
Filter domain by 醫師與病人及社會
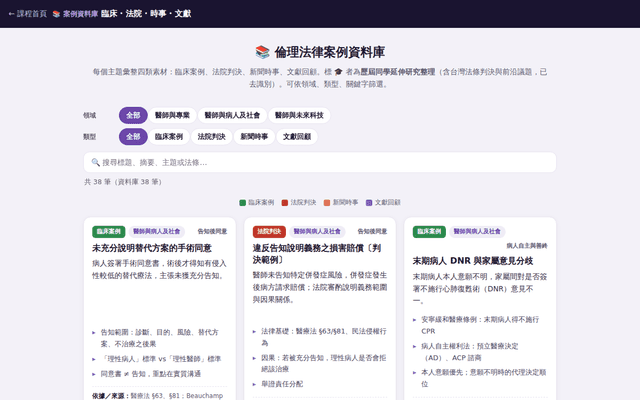[x=232, y=115]
